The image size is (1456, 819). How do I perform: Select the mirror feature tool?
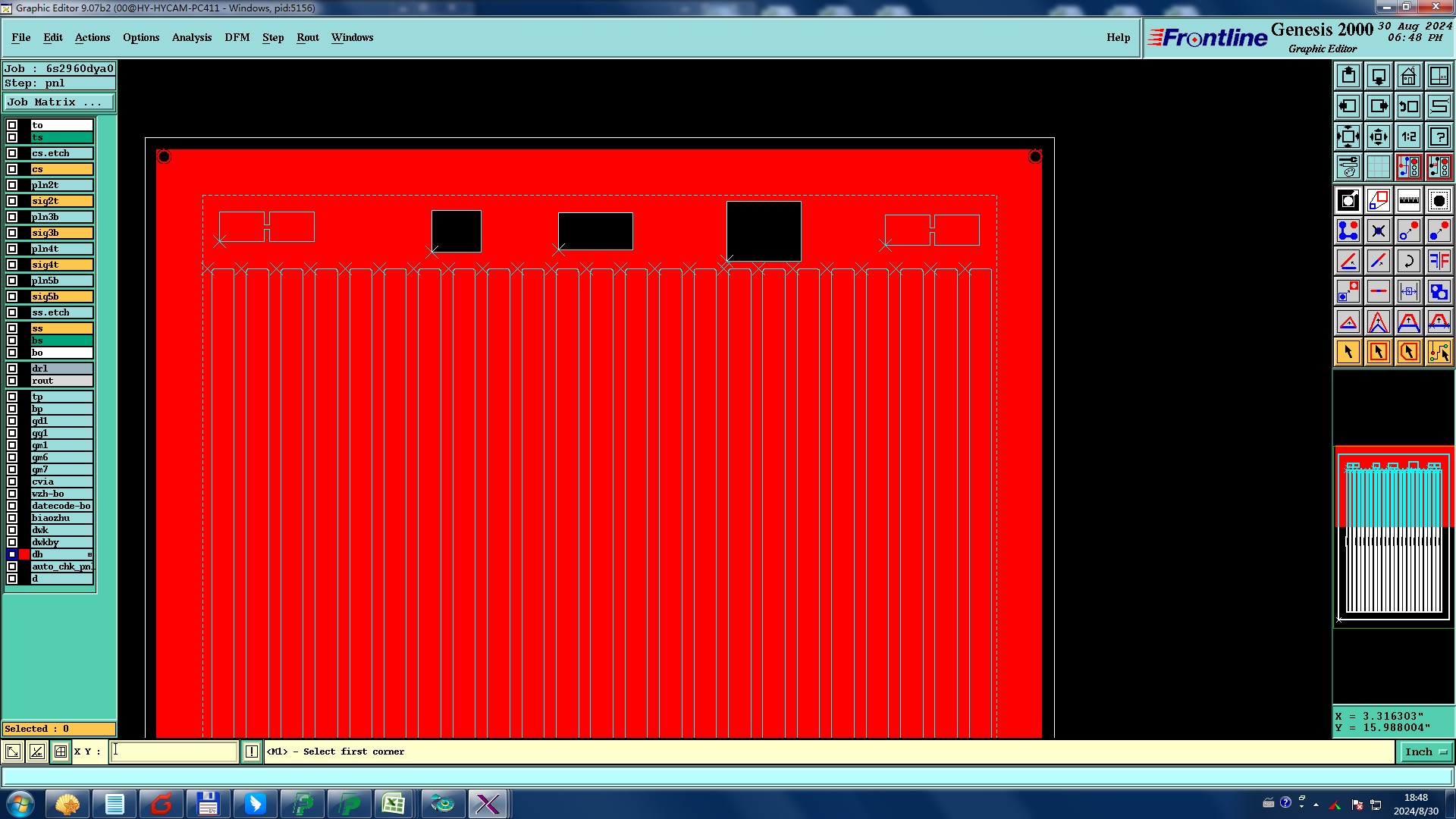click(1439, 261)
